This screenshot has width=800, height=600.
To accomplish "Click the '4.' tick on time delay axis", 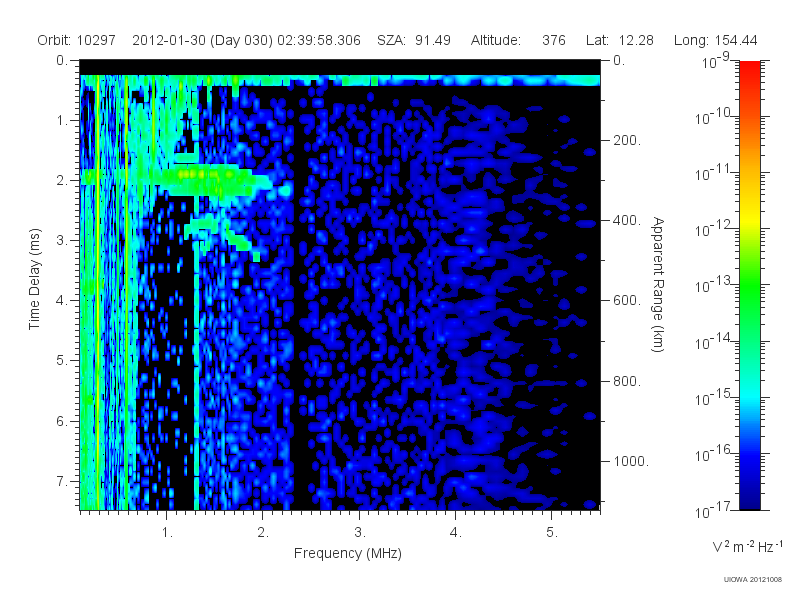I will 62,301.
